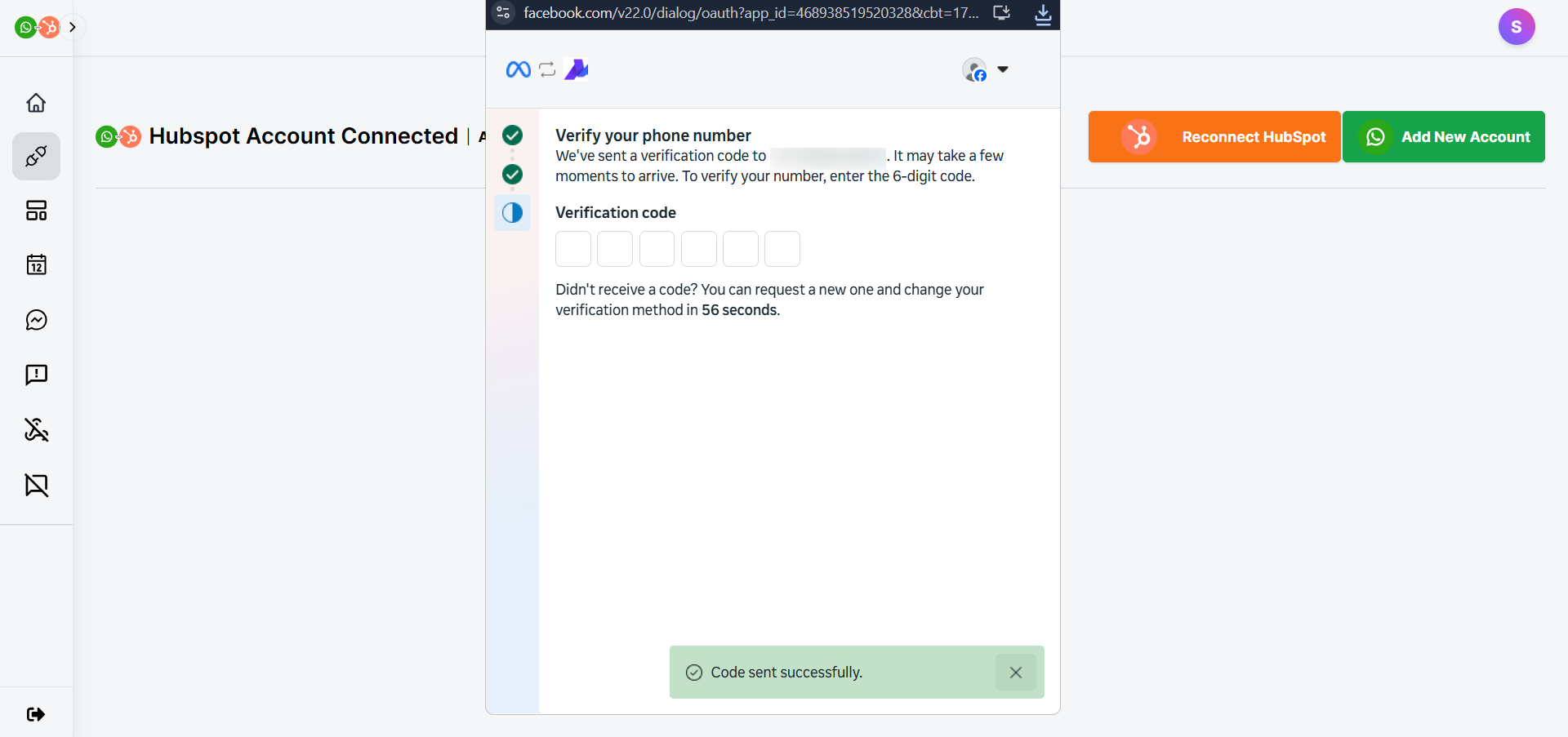Click the completed second step checkmark
This screenshot has width=1568, height=737.
(513, 175)
